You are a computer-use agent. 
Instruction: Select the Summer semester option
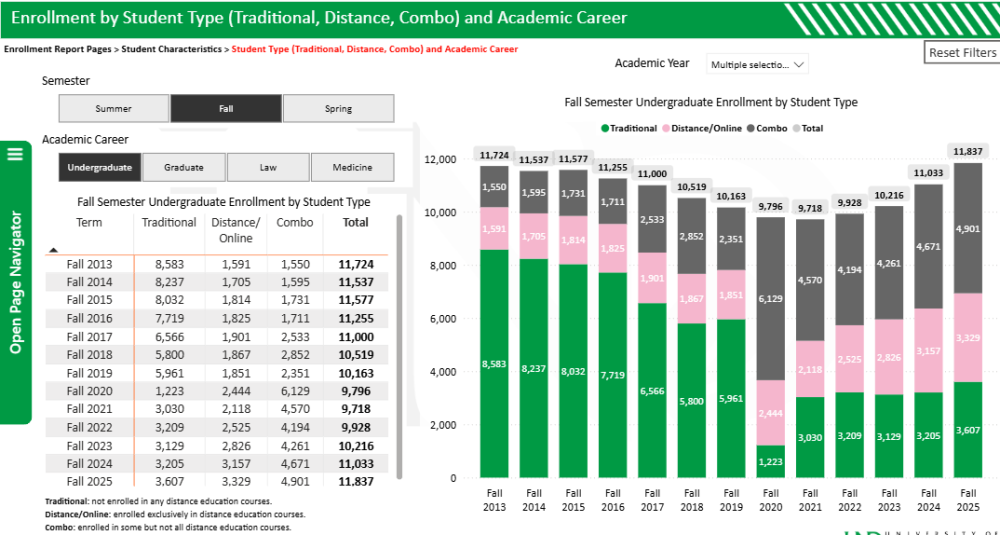[114, 108]
